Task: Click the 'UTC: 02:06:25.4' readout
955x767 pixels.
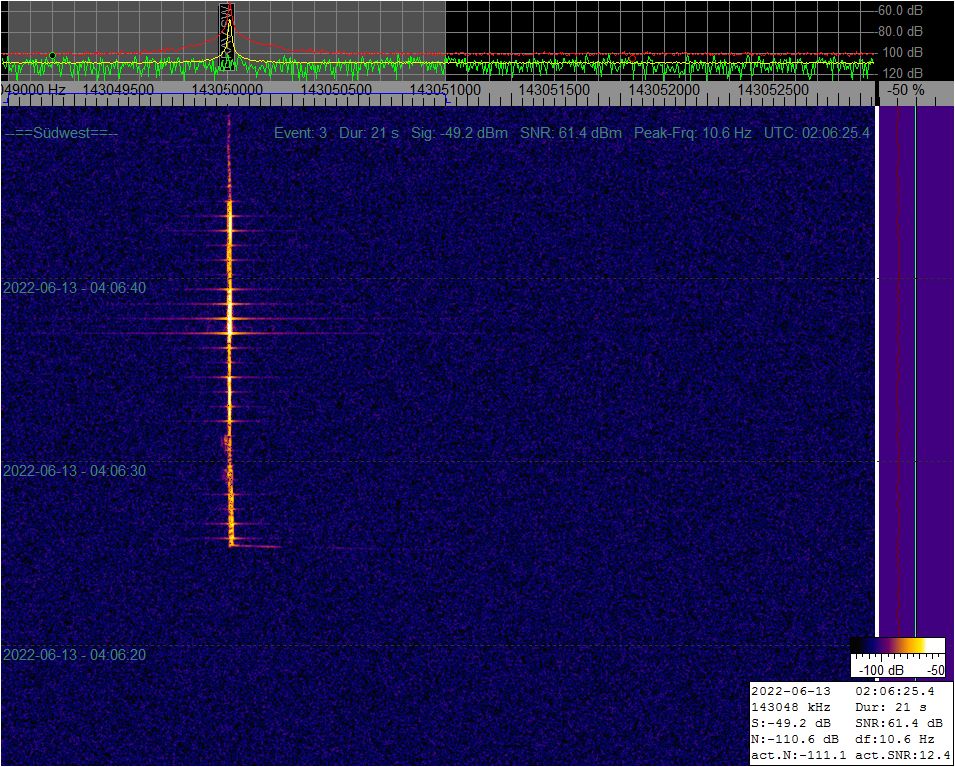Action: click(x=817, y=133)
